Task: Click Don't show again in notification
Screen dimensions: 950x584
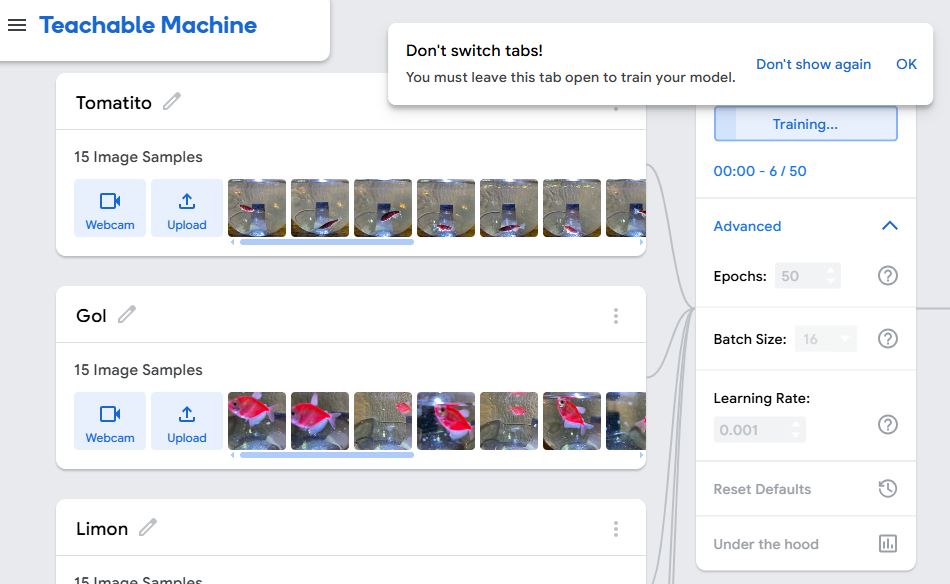Action: click(813, 64)
